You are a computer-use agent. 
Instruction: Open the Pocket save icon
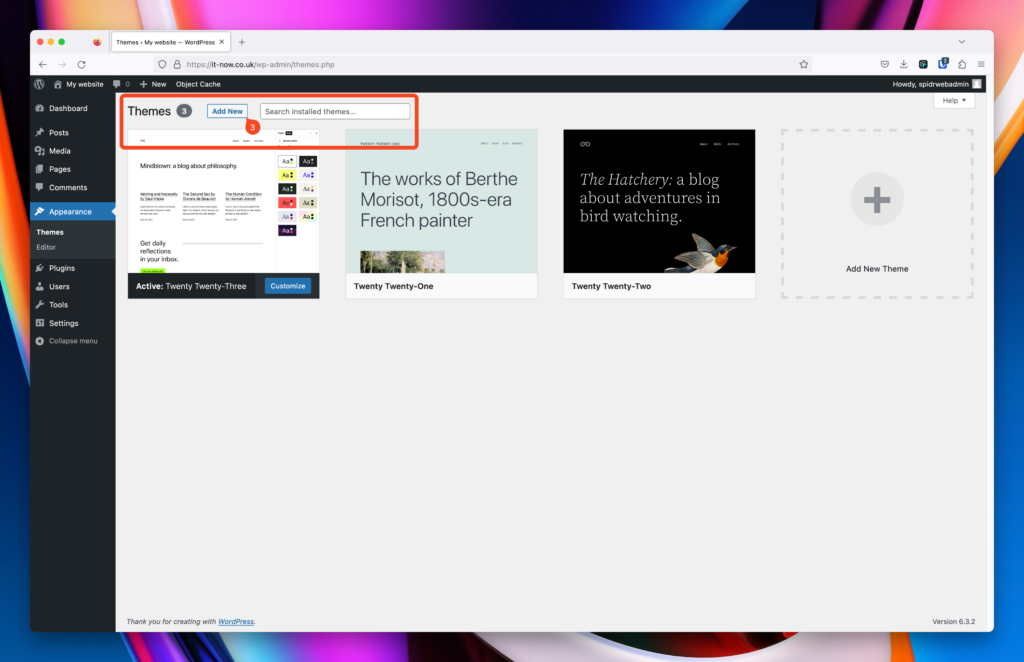[884, 65]
